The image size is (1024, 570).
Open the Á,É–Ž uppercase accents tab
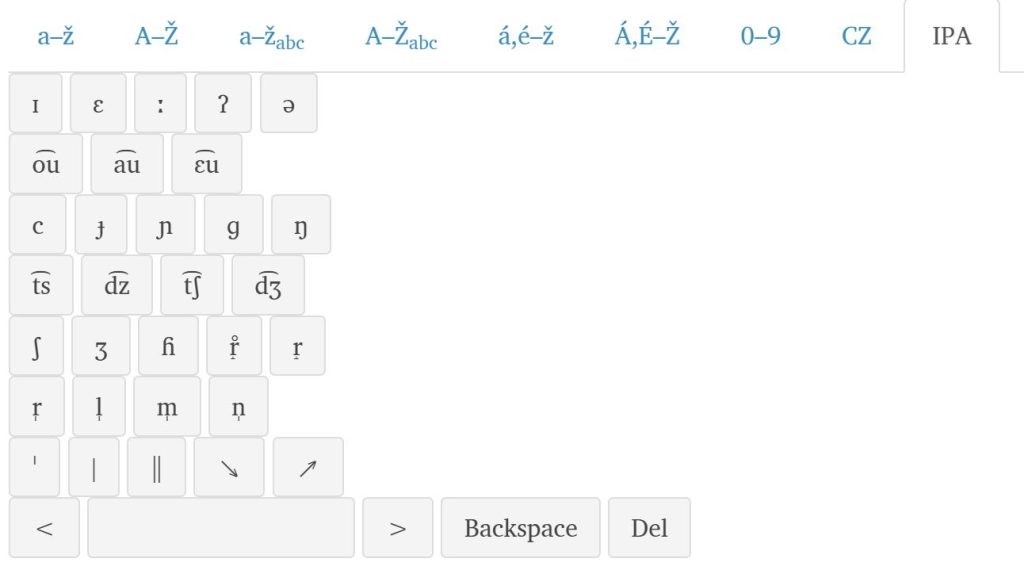[647, 36]
